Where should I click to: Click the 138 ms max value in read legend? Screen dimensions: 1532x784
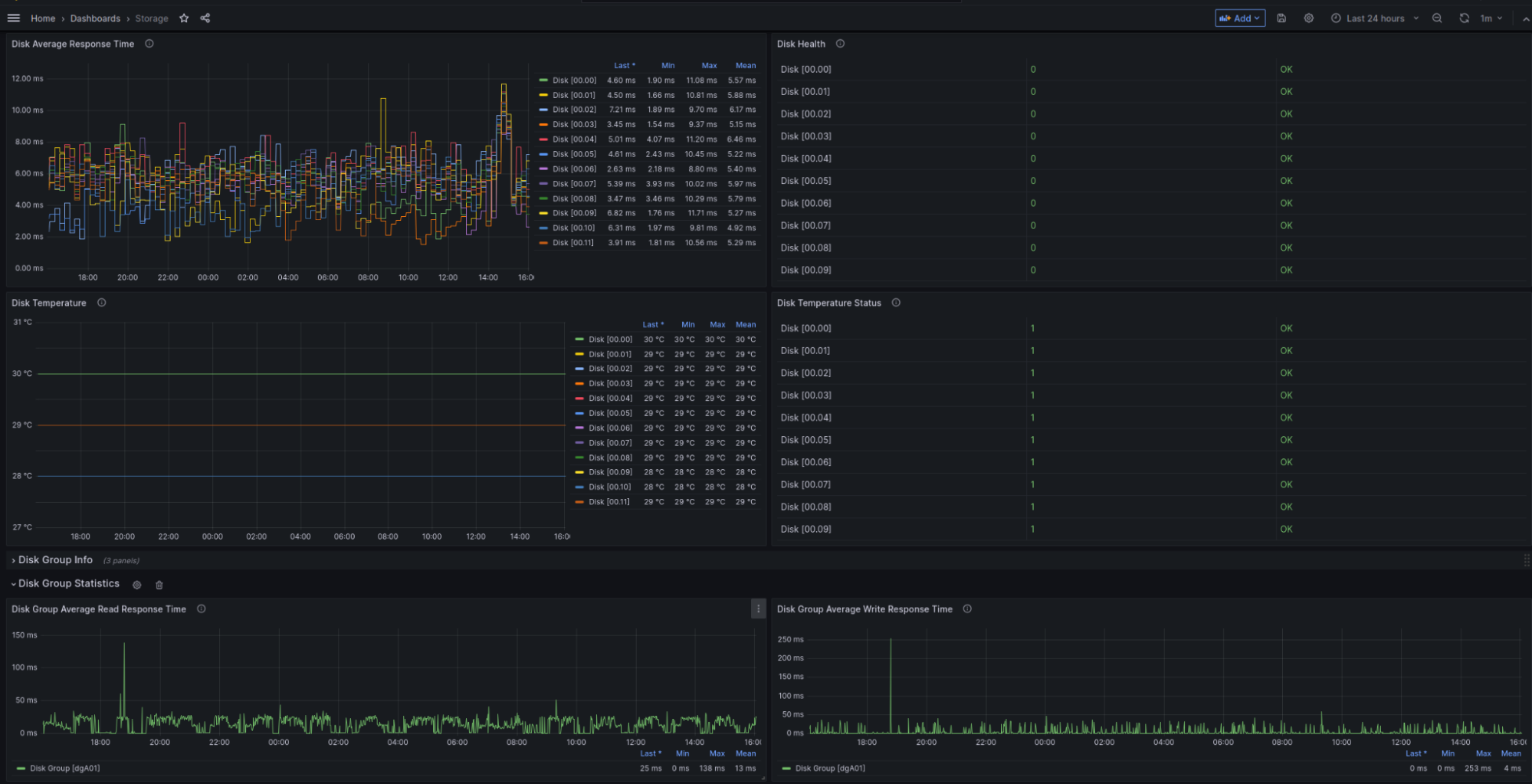click(712, 768)
